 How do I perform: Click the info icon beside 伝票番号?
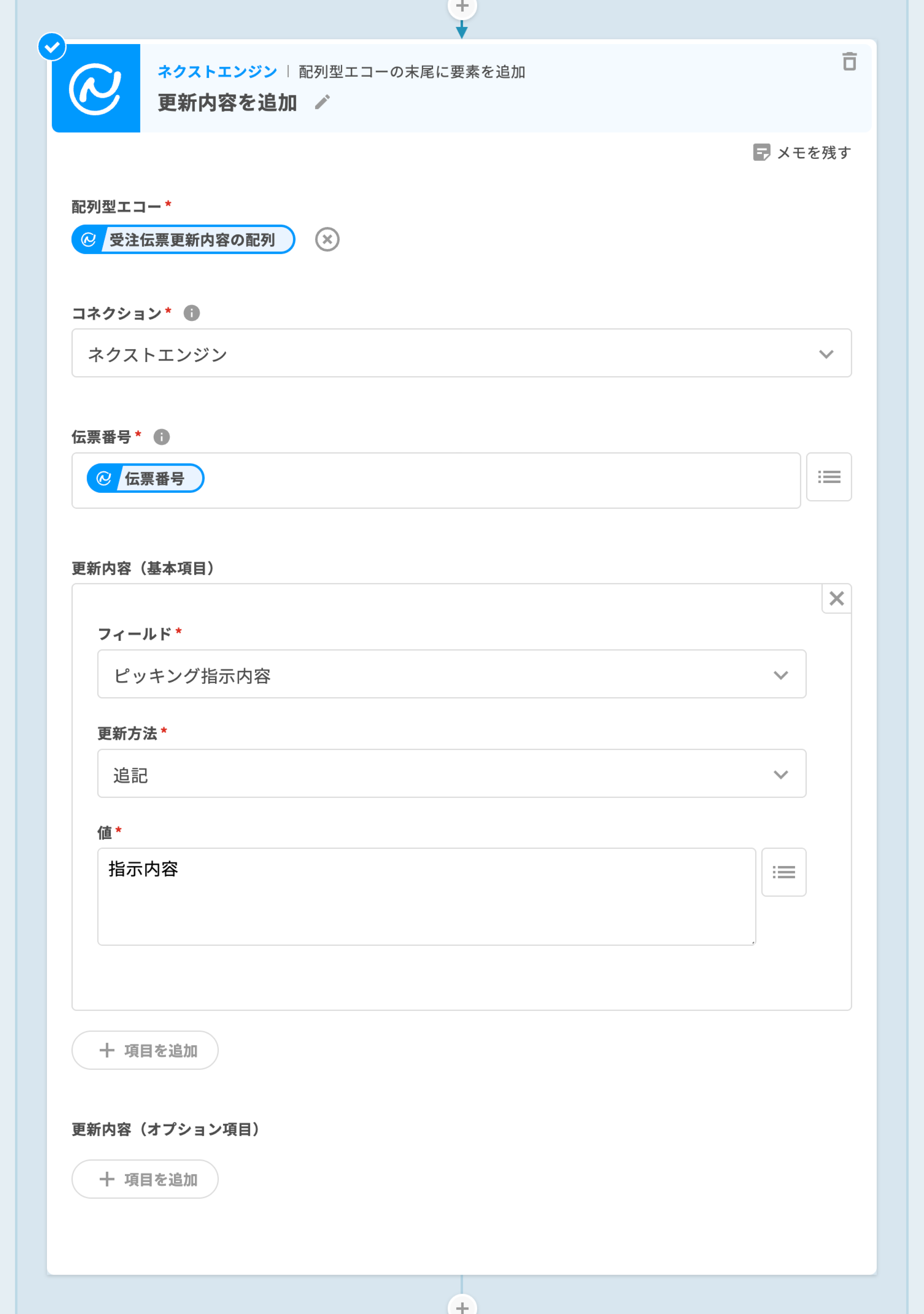tap(162, 437)
